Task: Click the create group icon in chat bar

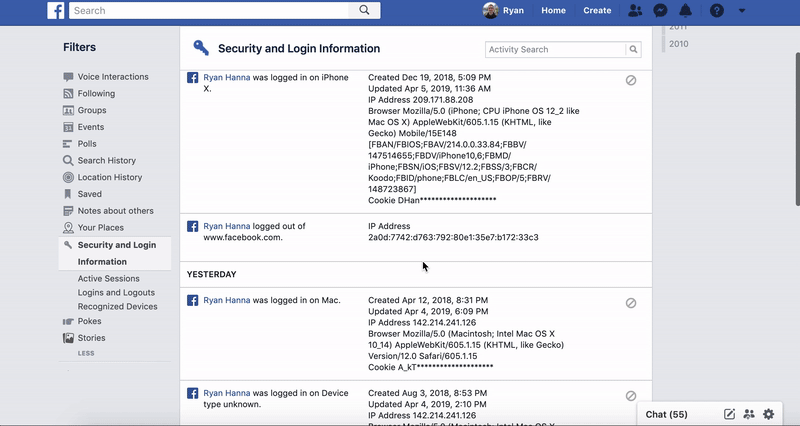Action: [749, 414]
